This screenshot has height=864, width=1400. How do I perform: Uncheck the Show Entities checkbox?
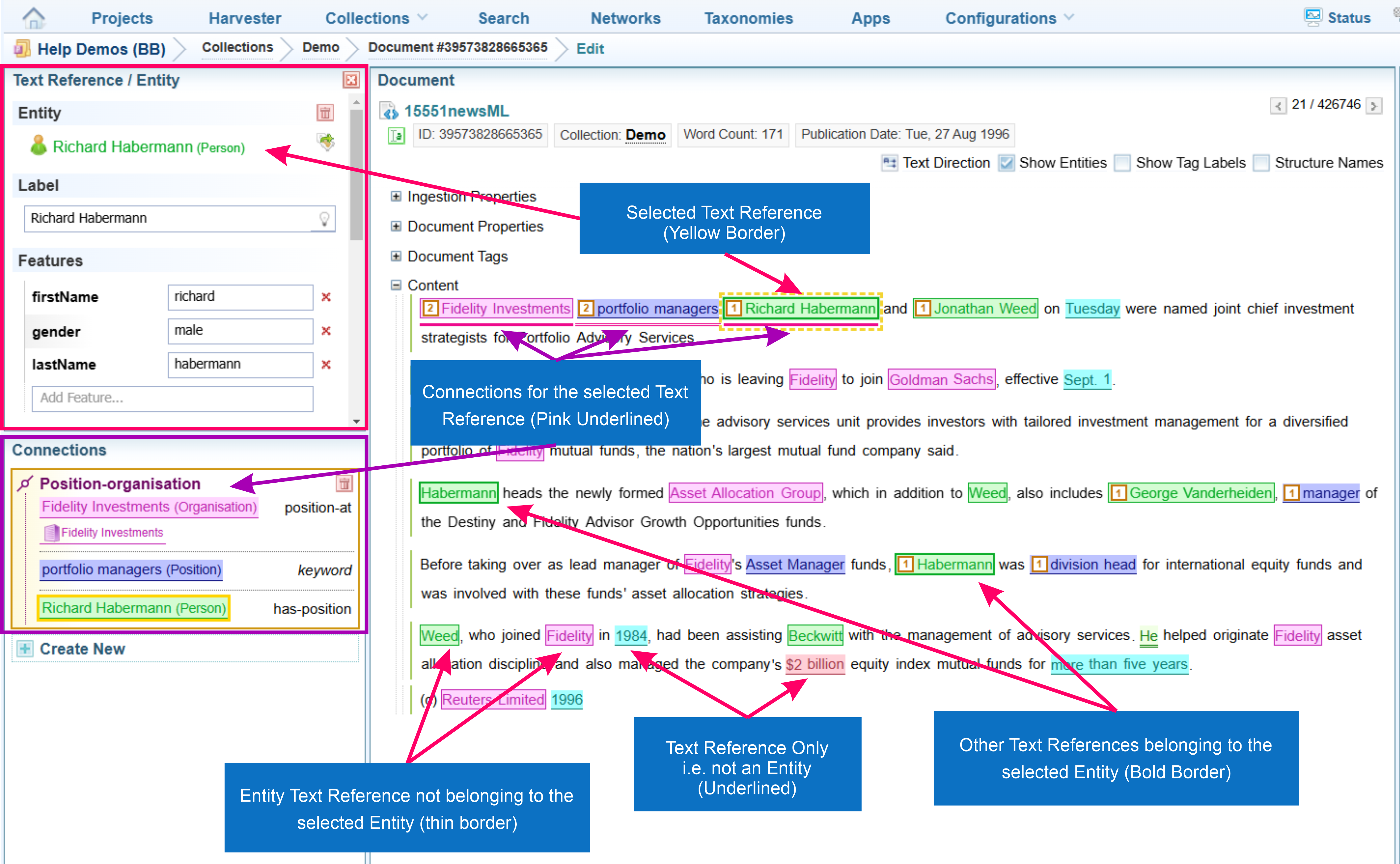click(1006, 163)
